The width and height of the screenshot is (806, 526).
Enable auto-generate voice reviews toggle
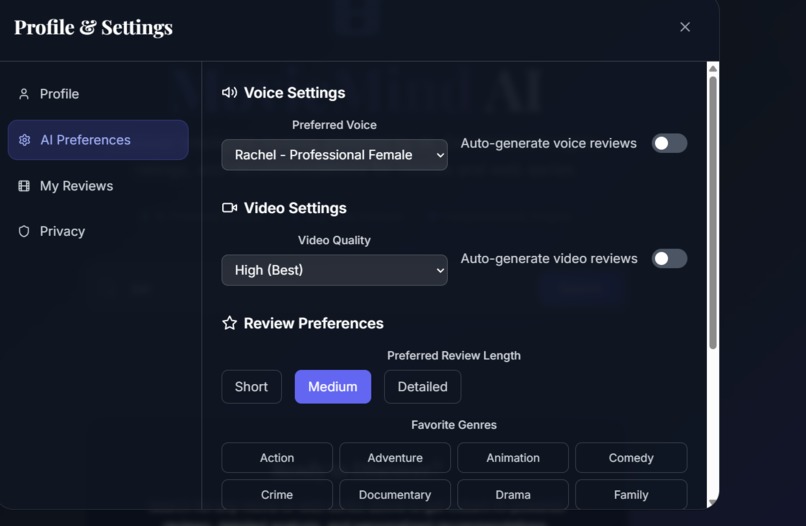point(669,143)
